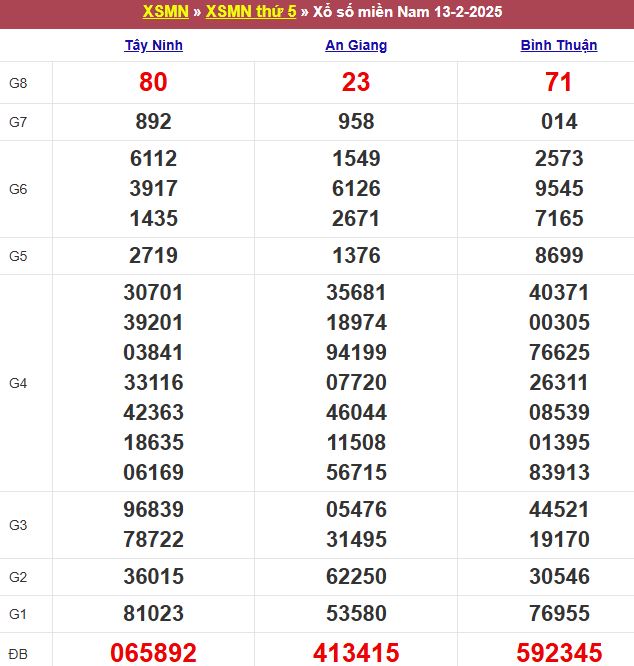The width and height of the screenshot is (634, 666).
Task: Click the G2 number 30546
Action: point(559,576)
